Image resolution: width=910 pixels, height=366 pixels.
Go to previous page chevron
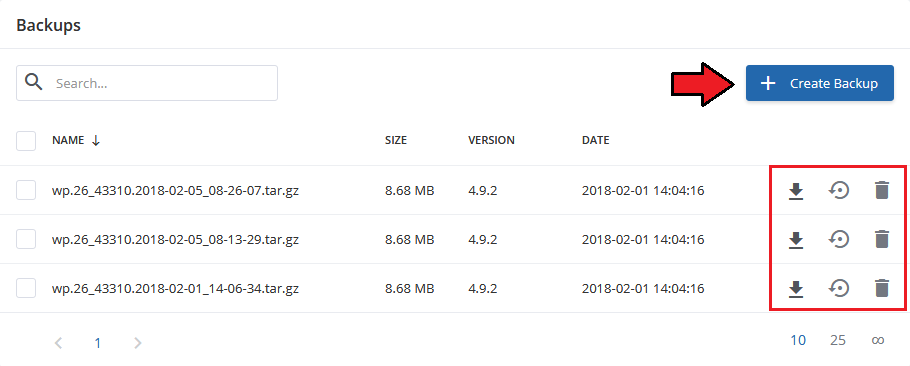point(58,343)
